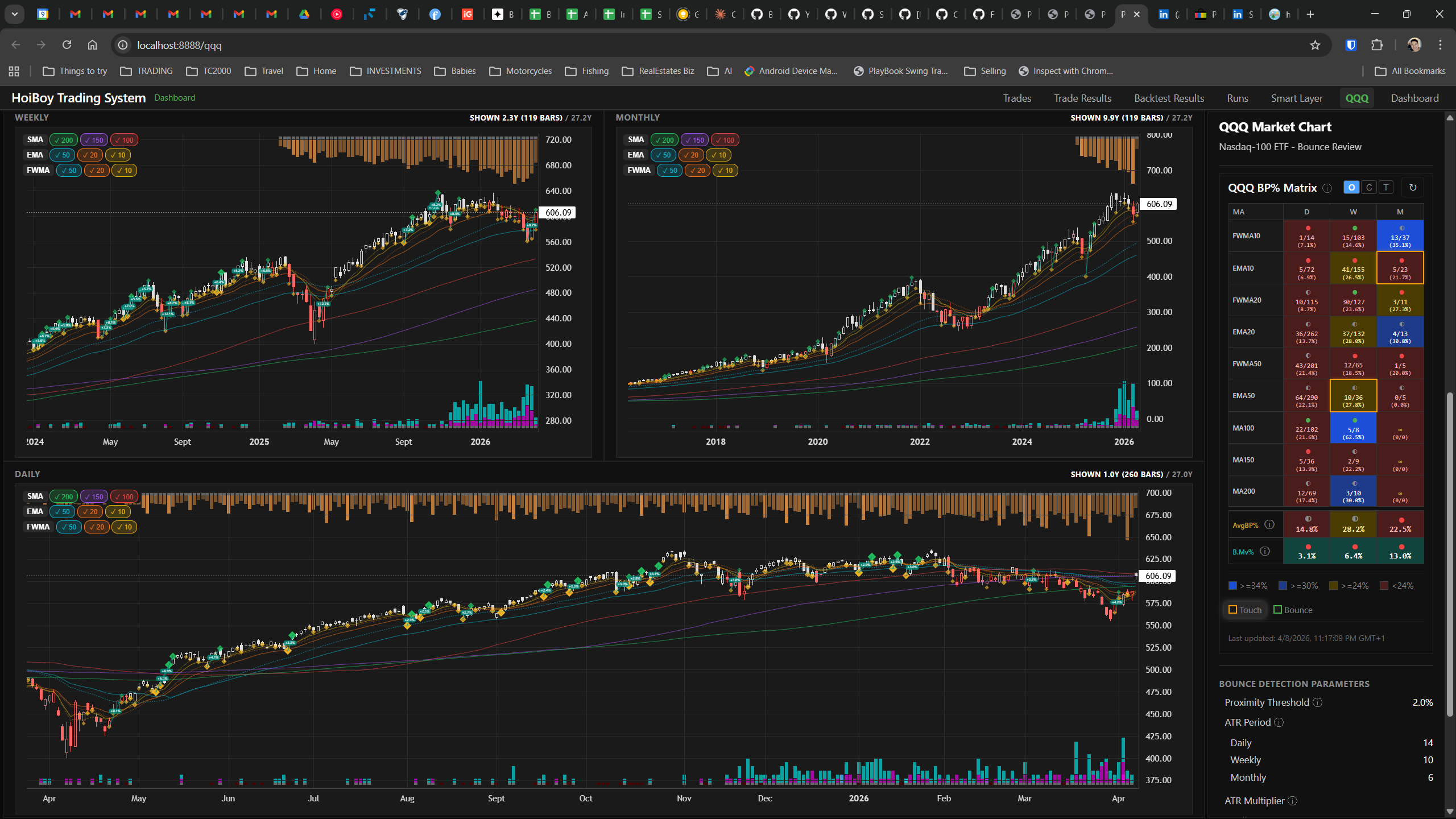Expand the tab search dropdown arrow
The width and height of the screenshot is (1456, 819).
(14, 14)
